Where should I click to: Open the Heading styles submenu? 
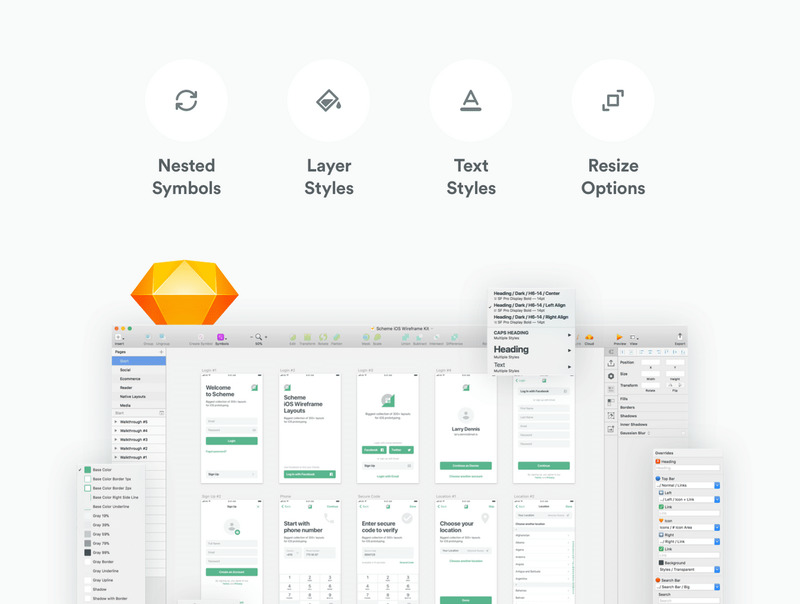tap(531, 351)
